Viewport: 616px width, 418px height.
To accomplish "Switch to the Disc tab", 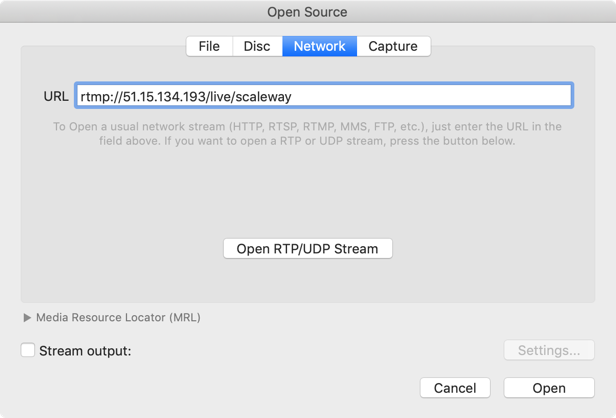I will tap(257, 46).
